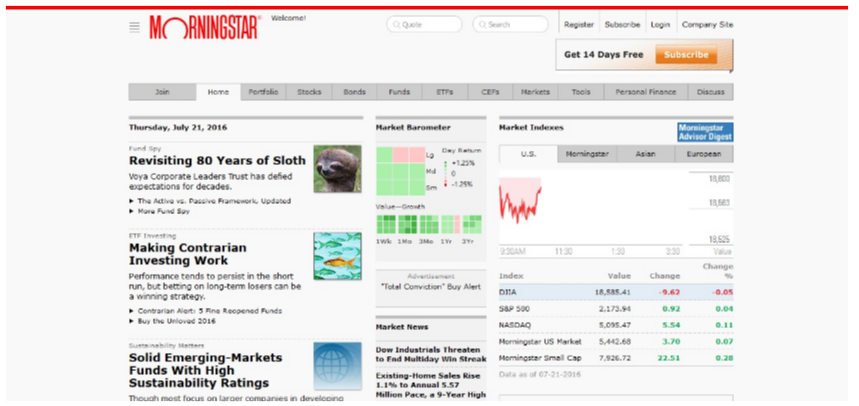Click the orange Subscribe button
859x406 pixels.
coord(686,55)
